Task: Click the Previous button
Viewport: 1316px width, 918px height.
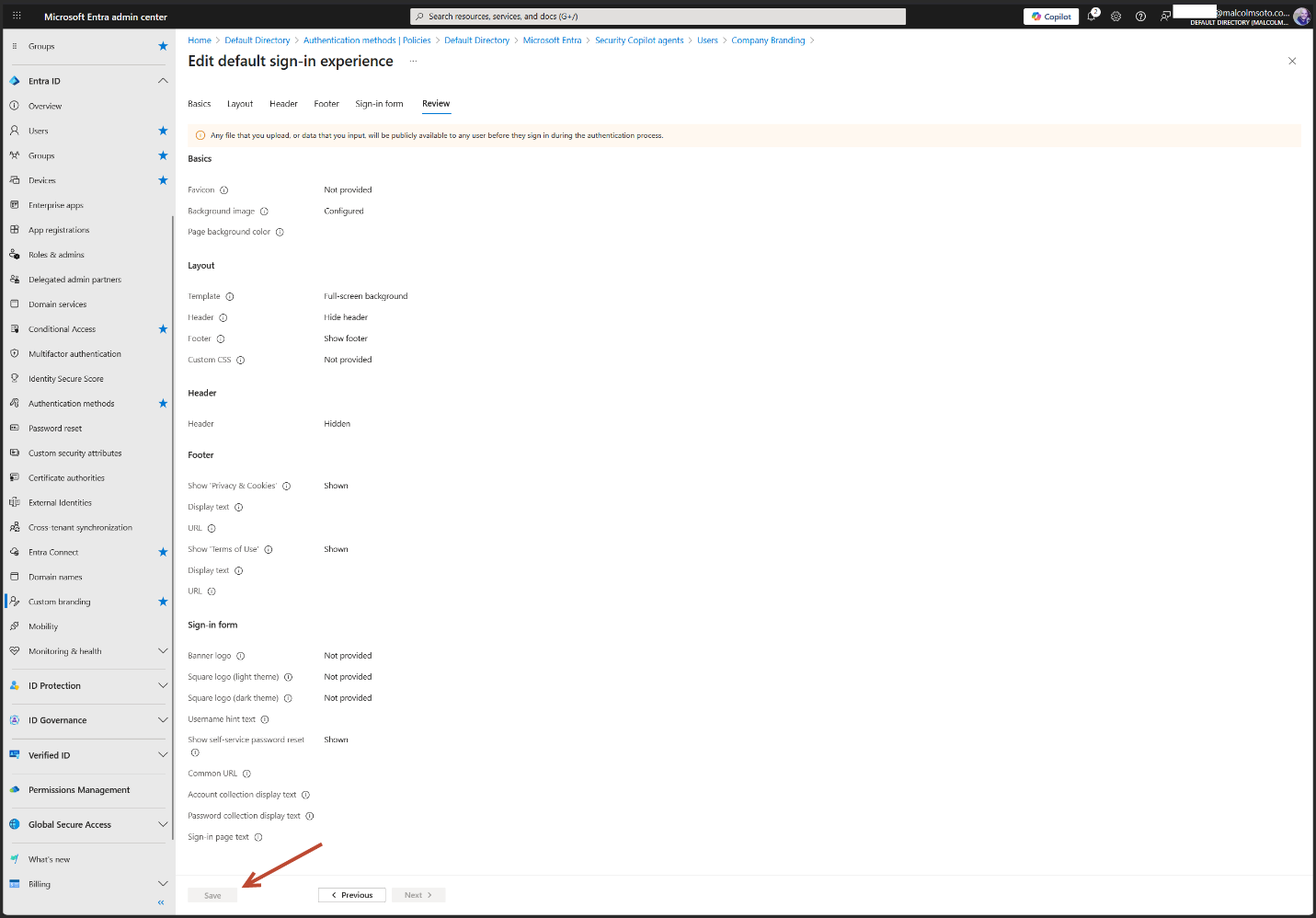Action: (351, 894)
